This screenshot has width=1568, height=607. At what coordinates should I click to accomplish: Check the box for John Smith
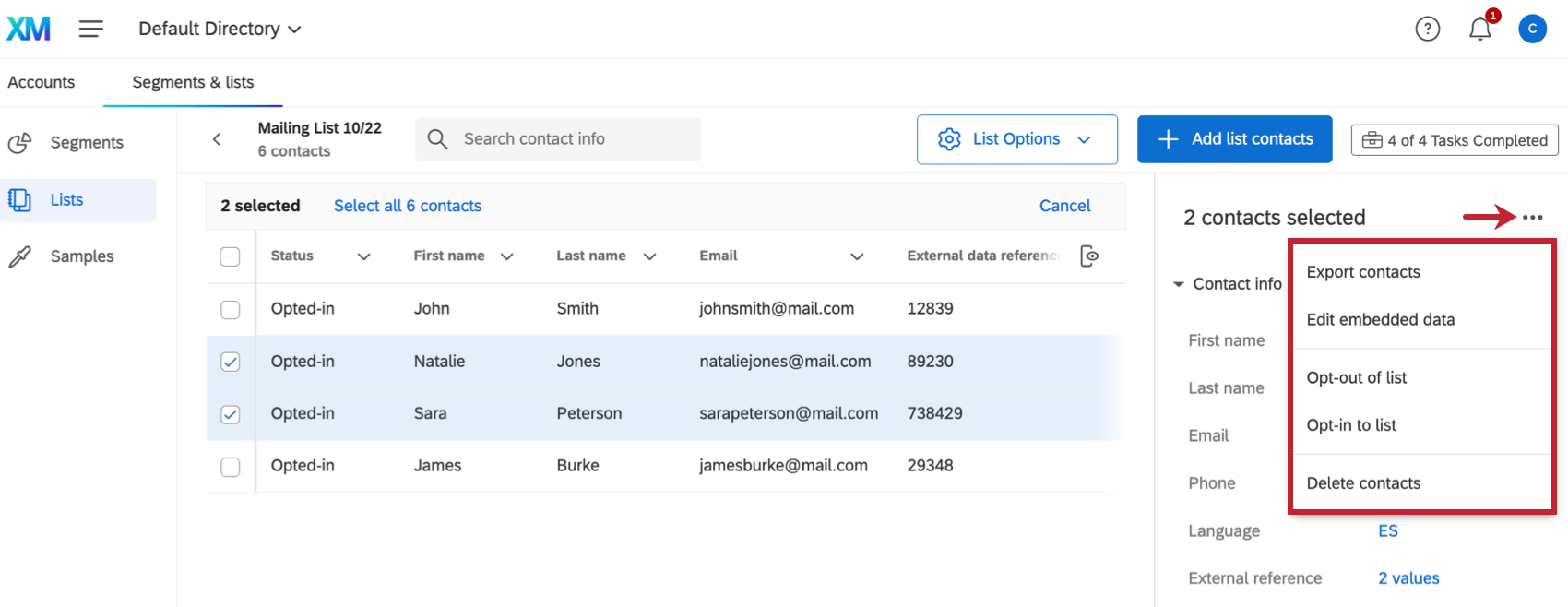tap(231, 309)
